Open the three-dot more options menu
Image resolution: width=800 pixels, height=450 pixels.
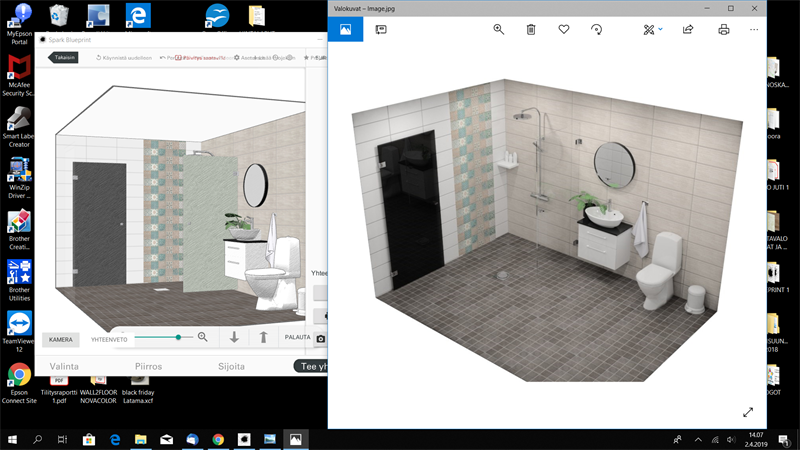tap(754, 30)
